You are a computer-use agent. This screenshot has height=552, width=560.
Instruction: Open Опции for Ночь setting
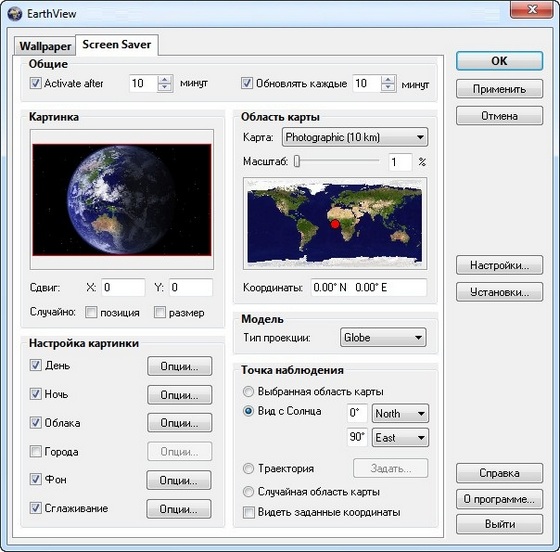click(180, 395)
